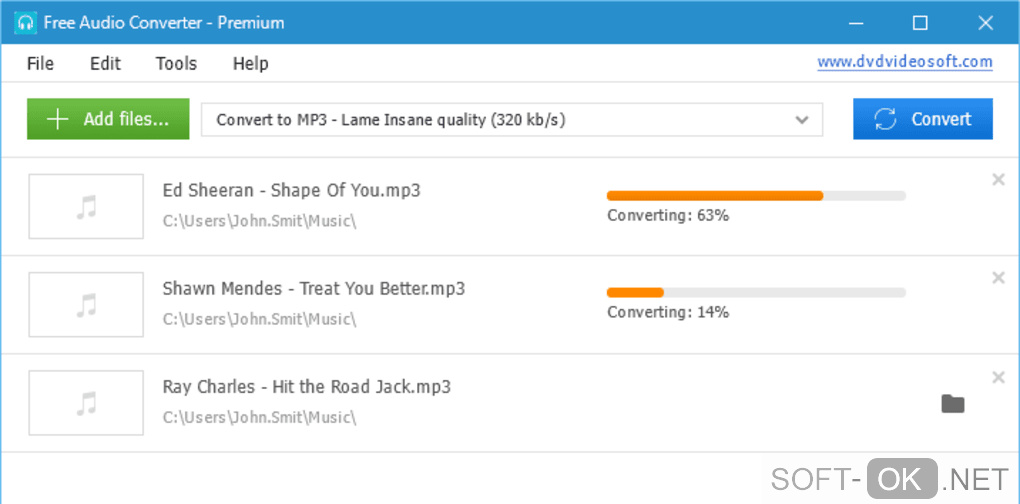Click music note thumbnail of Shawn Mendes track

coord(86,304)
